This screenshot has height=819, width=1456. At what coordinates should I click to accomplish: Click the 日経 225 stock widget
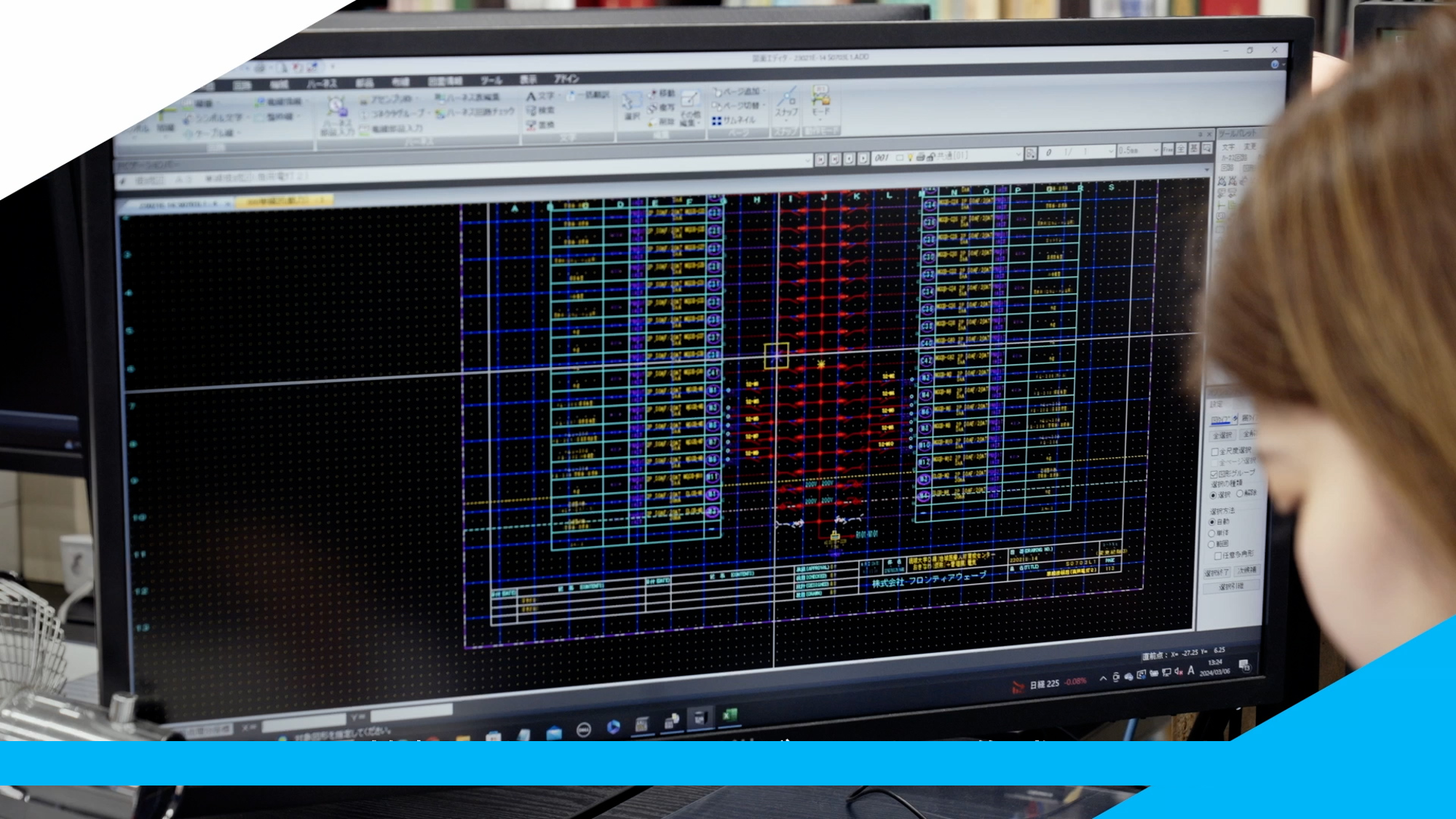[1049, 684]
